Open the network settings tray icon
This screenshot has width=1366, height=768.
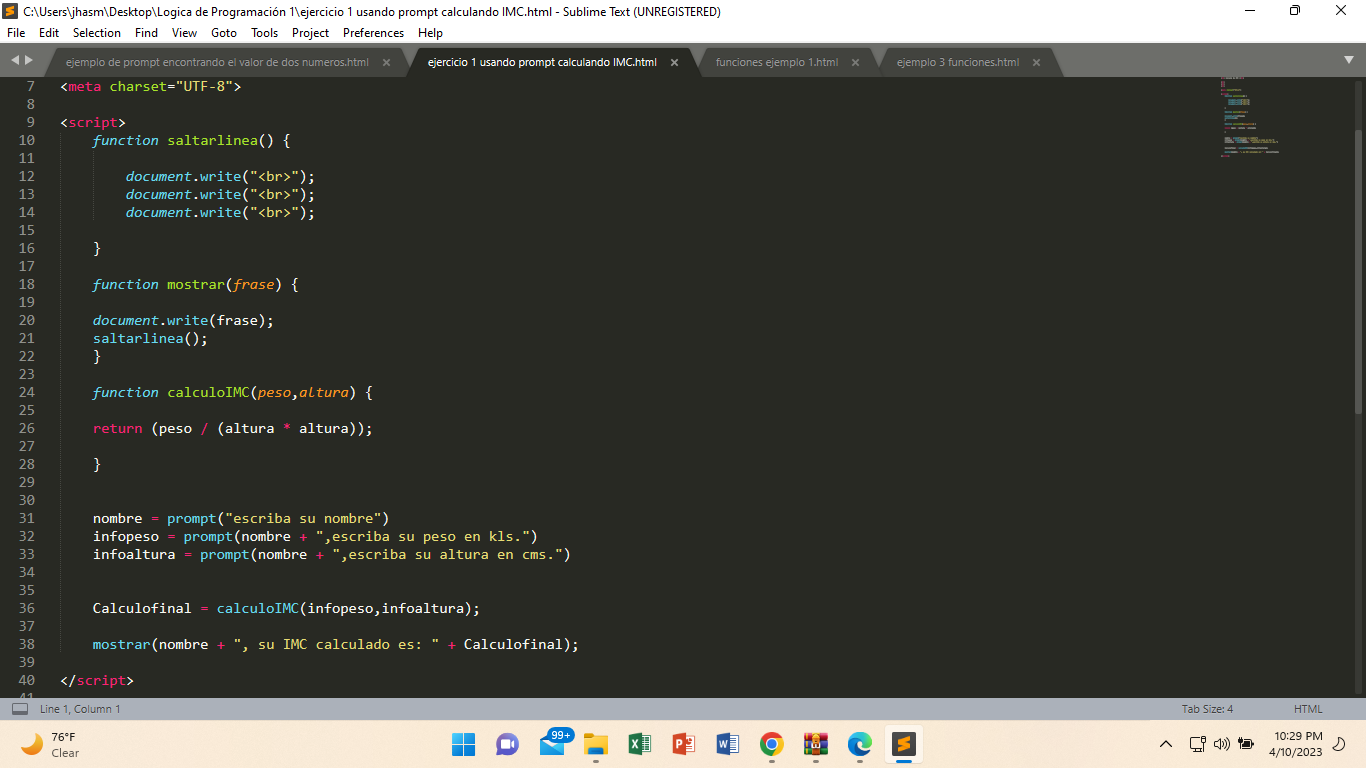coord(1198,744)
